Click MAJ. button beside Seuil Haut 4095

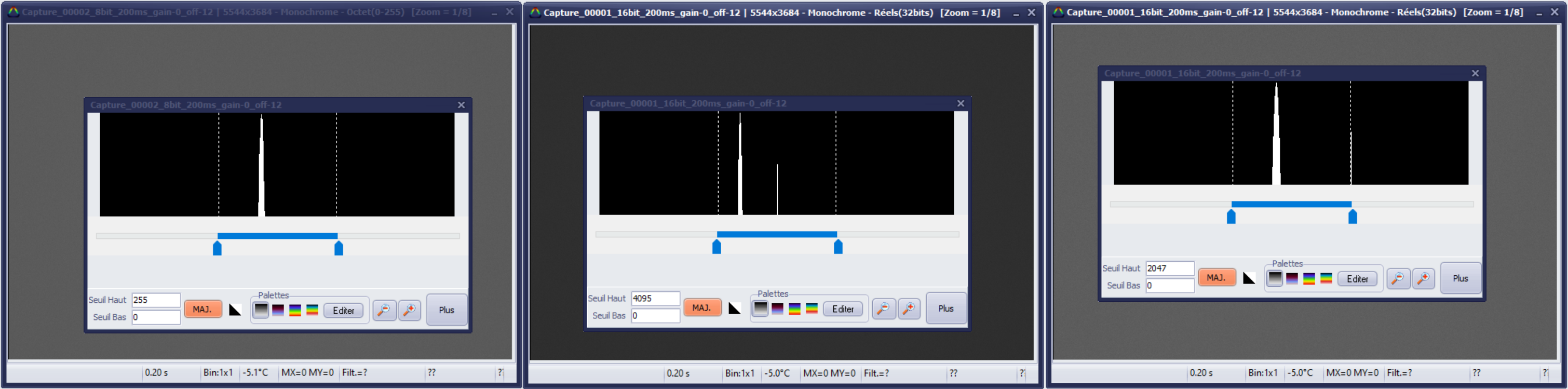click(x=702, y=308)
